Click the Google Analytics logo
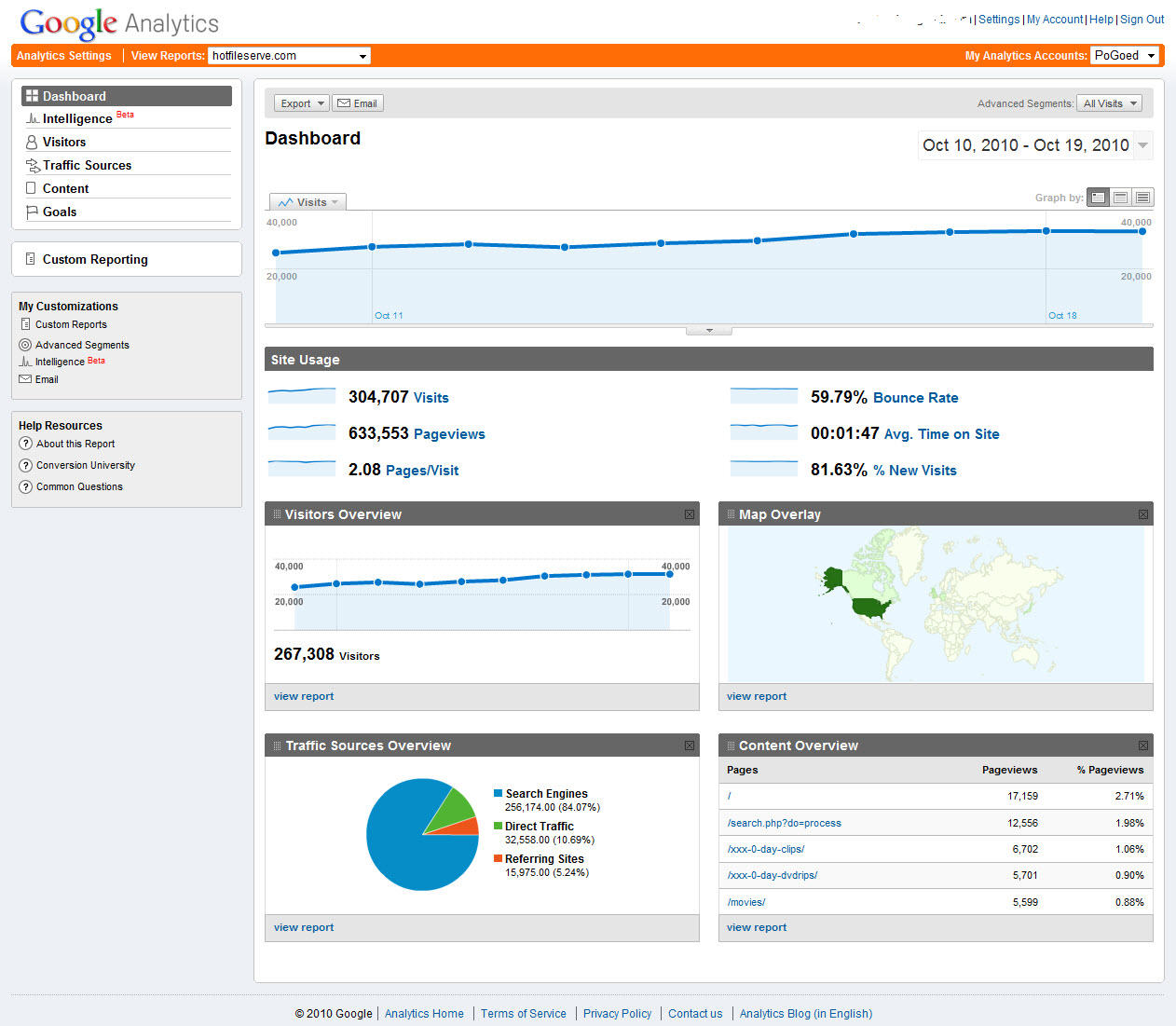Viewport: 1176px width, 1026px height. (x=119, y=23)
